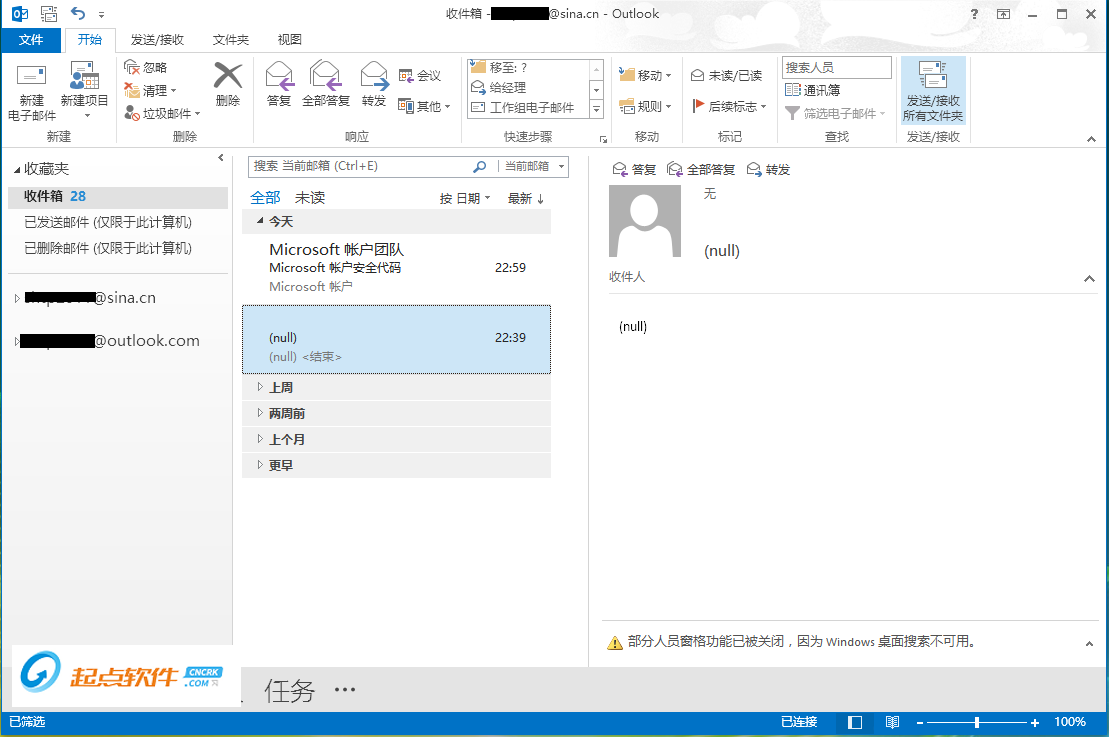
Task: Open the 按日期 arrange-by dropdown
Action: (465, 199)
